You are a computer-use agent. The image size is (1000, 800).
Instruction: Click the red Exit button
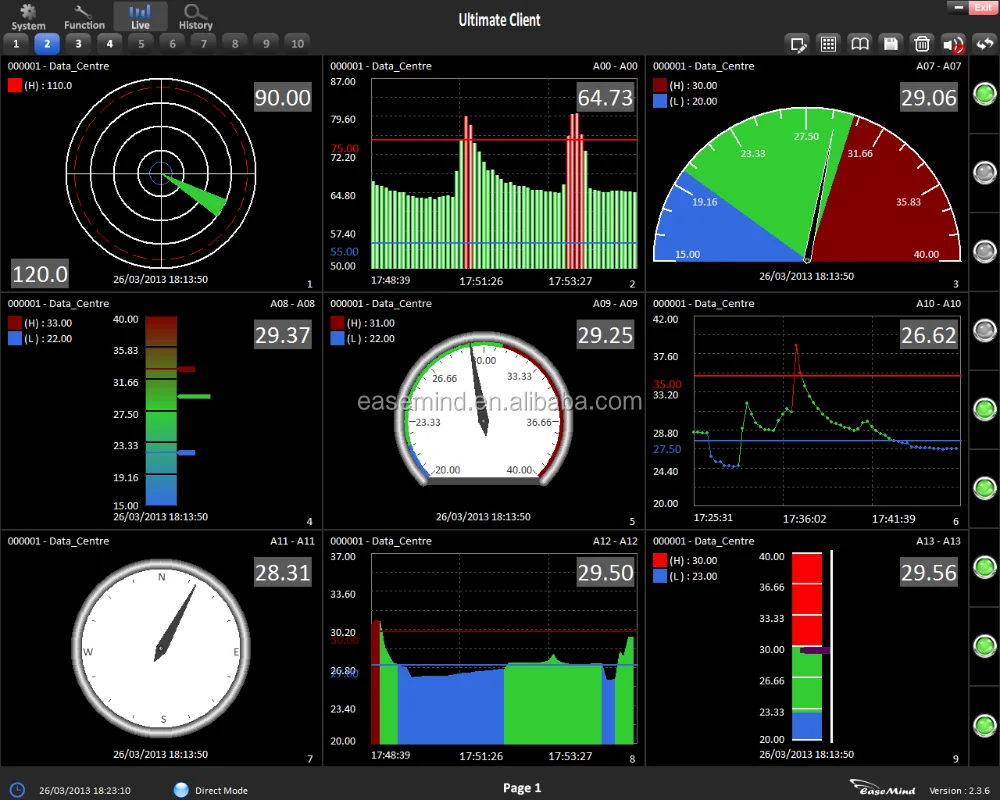point(982,7)
